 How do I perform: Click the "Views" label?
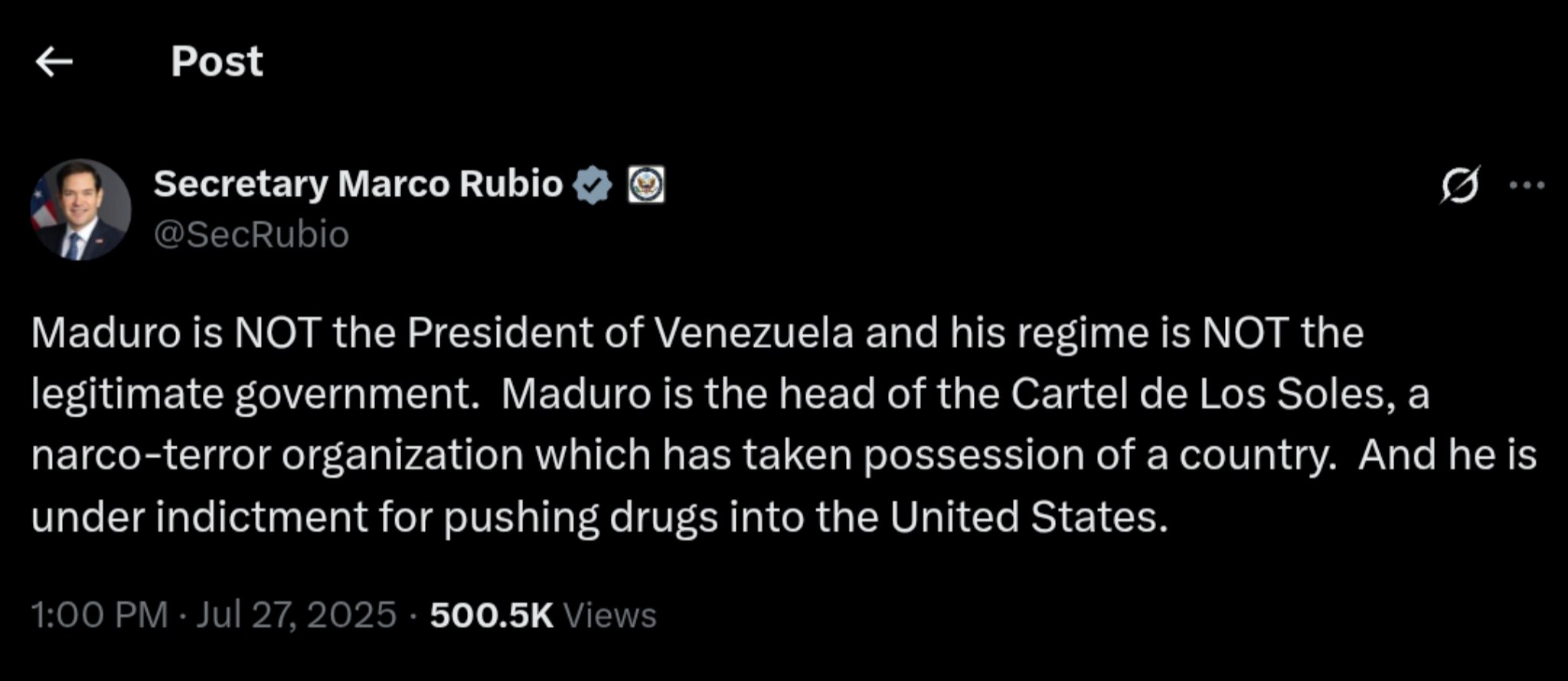tap(609, 615)
